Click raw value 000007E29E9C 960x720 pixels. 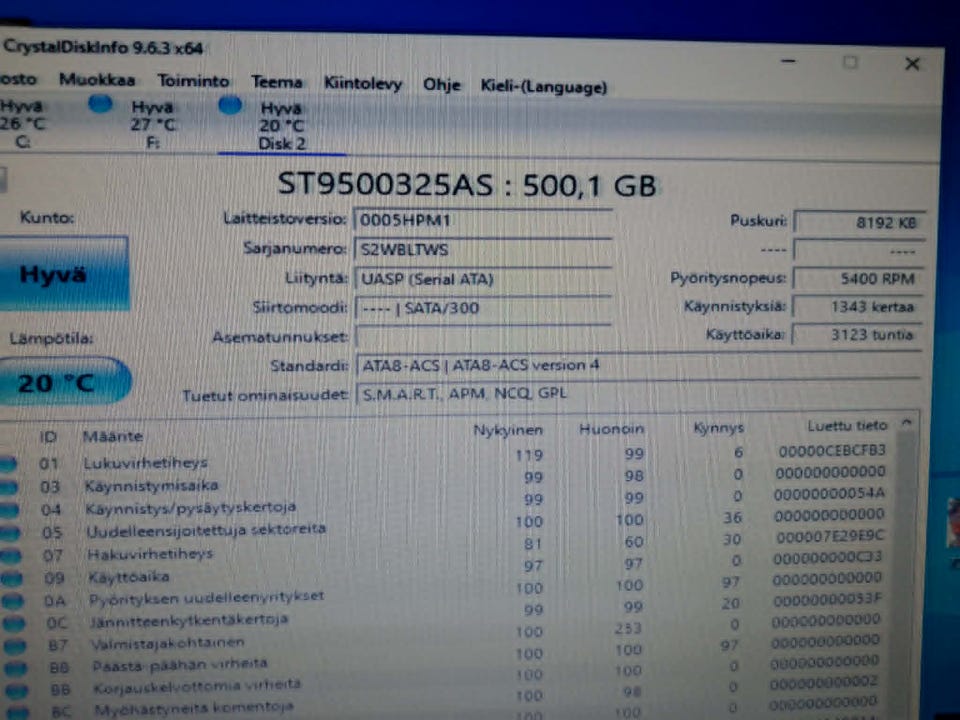[830, 537]
